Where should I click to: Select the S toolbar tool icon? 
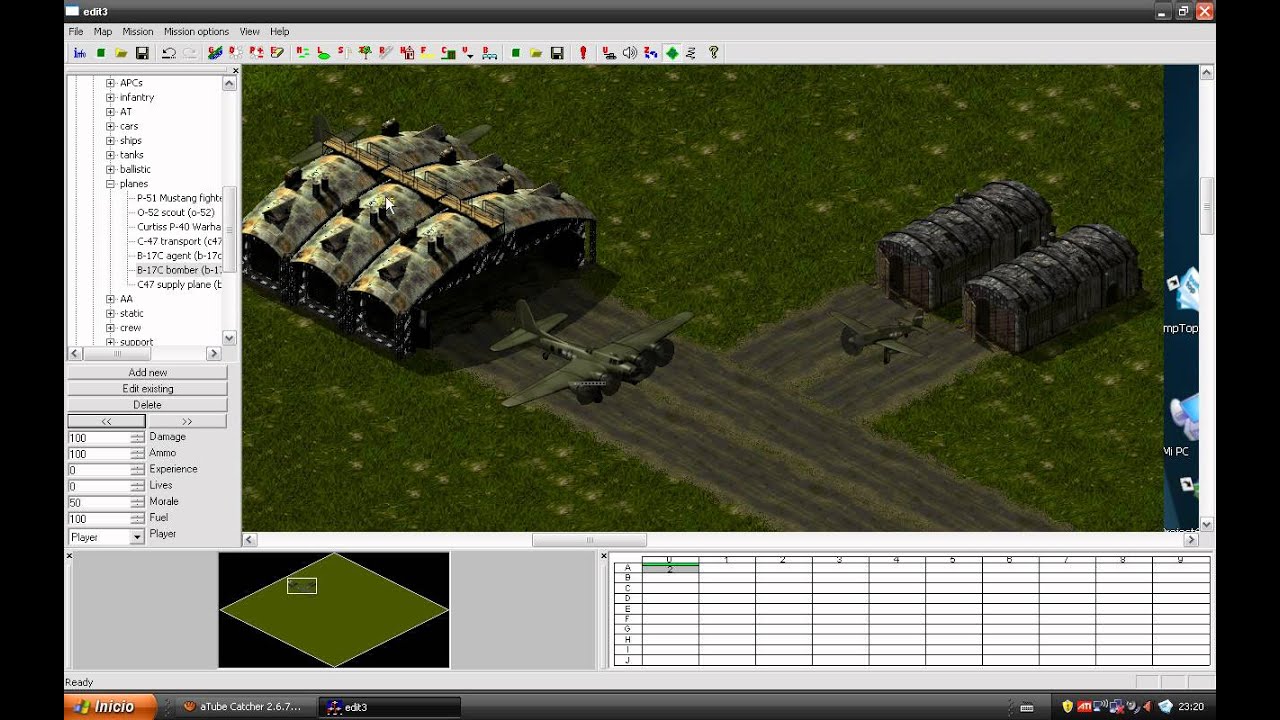343,52
